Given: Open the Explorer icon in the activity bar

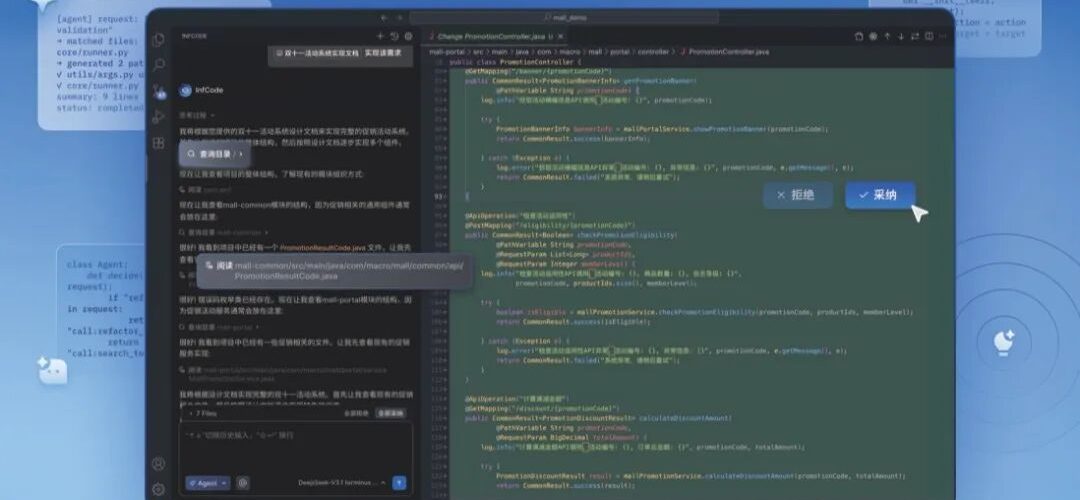Looking at the screenshot, I should tap(158, 40).
